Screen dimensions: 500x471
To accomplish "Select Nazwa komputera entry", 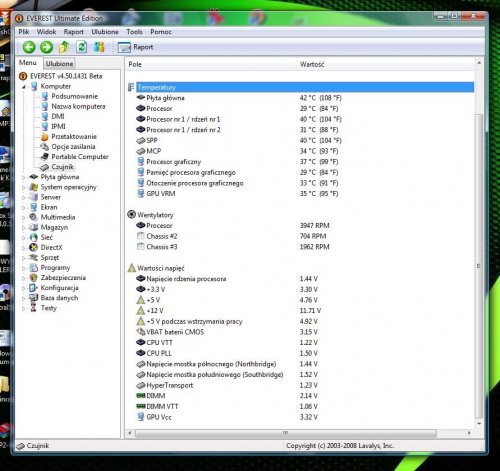I will pyautogui.click(x=78, y=106).
